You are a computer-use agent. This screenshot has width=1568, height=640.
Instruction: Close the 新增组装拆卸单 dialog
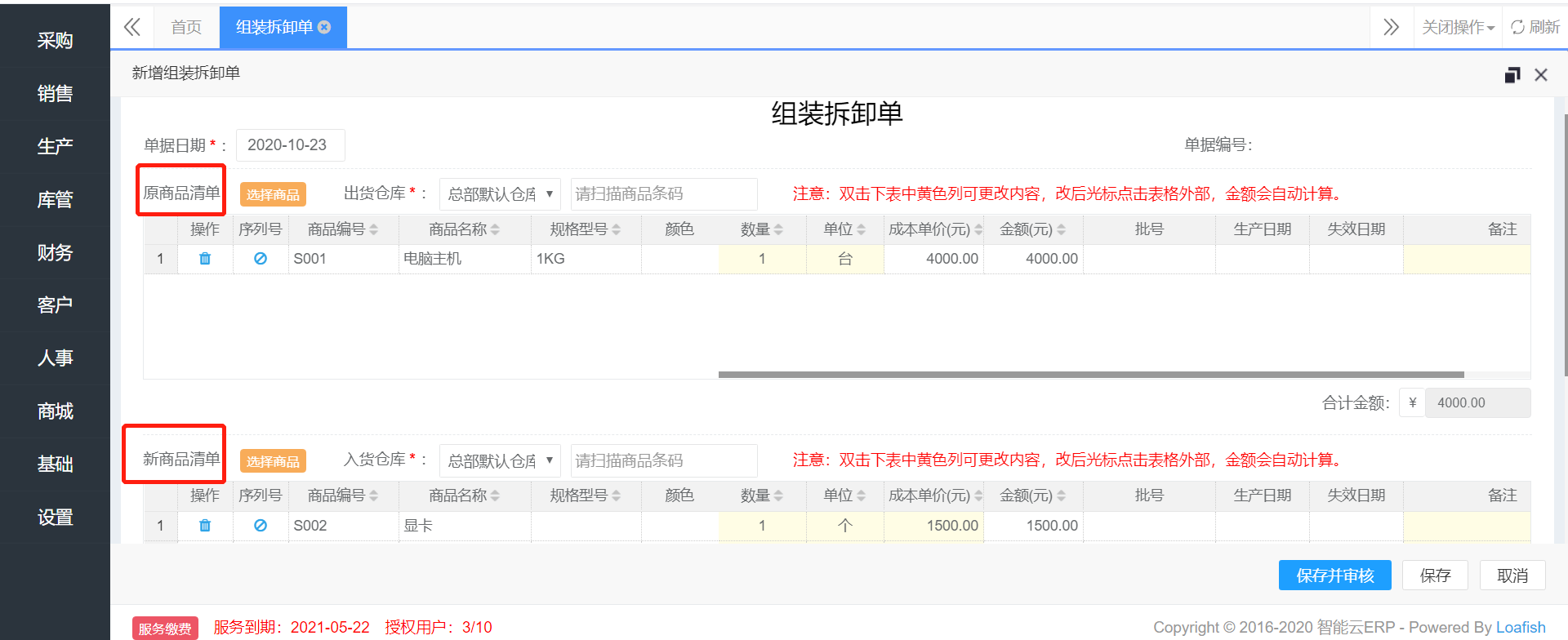pyautogui.click(x=1541, y=75)
